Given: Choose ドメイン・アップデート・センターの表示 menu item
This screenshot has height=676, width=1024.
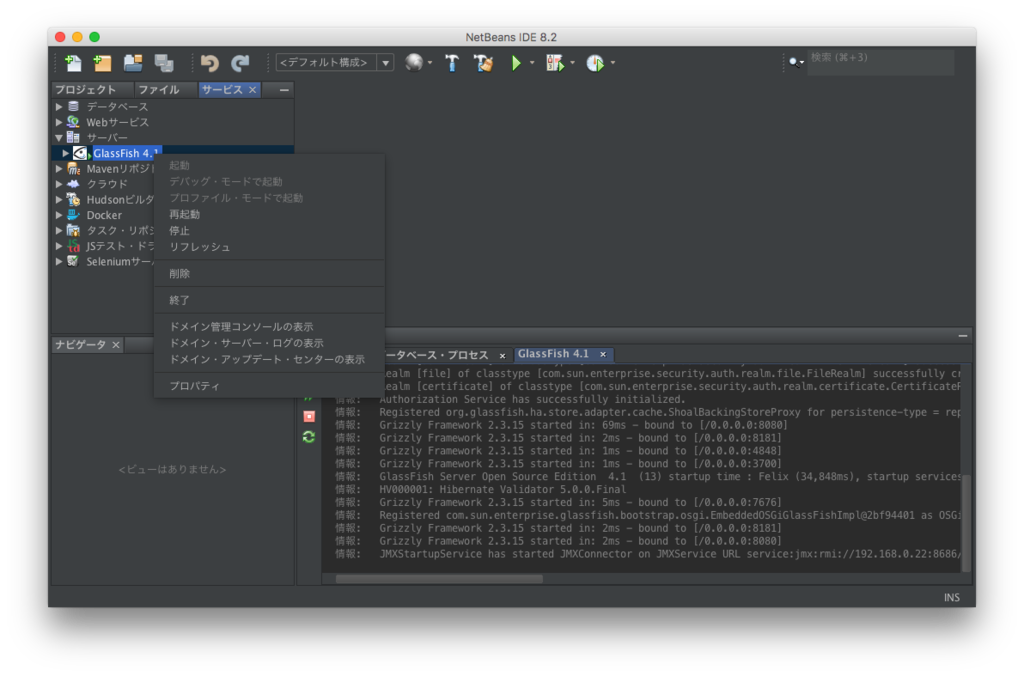Looking at the screenshot, I should [x=269, y=359].
